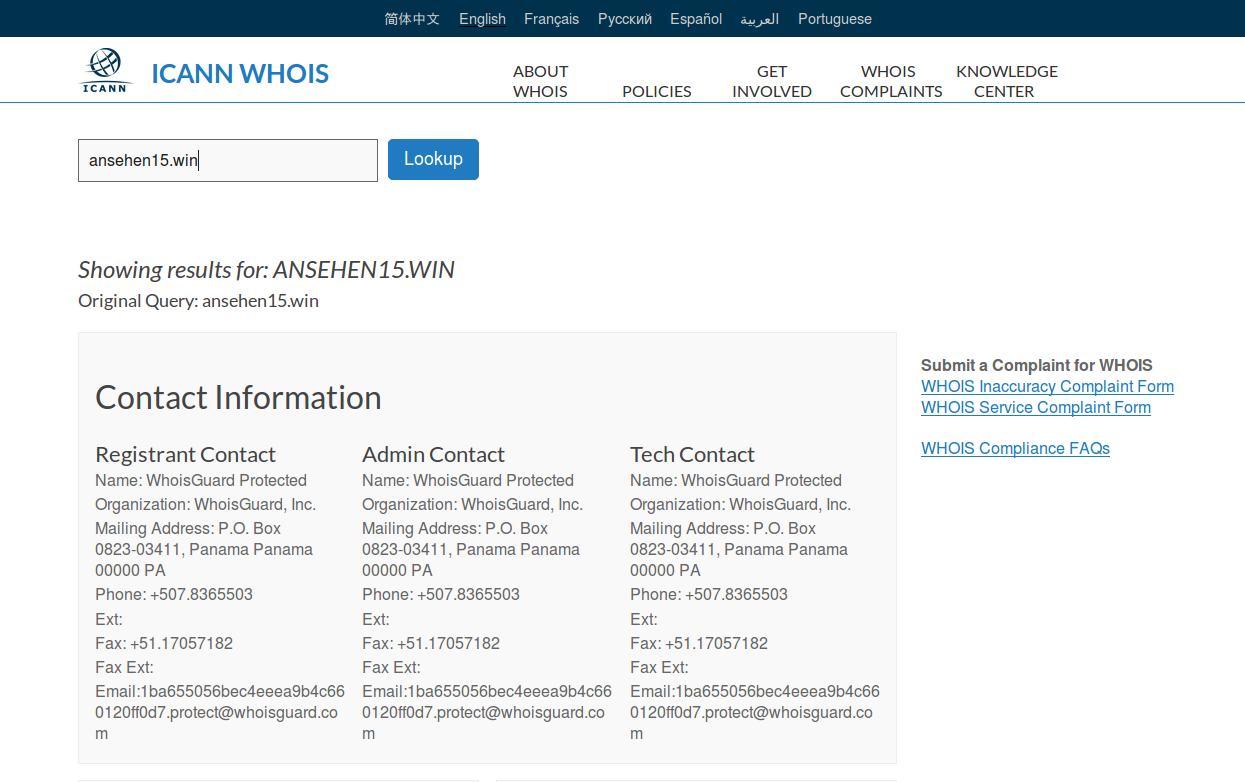Click the Lookup button
The image size is (1245, 782).
[x=433, y=159]
